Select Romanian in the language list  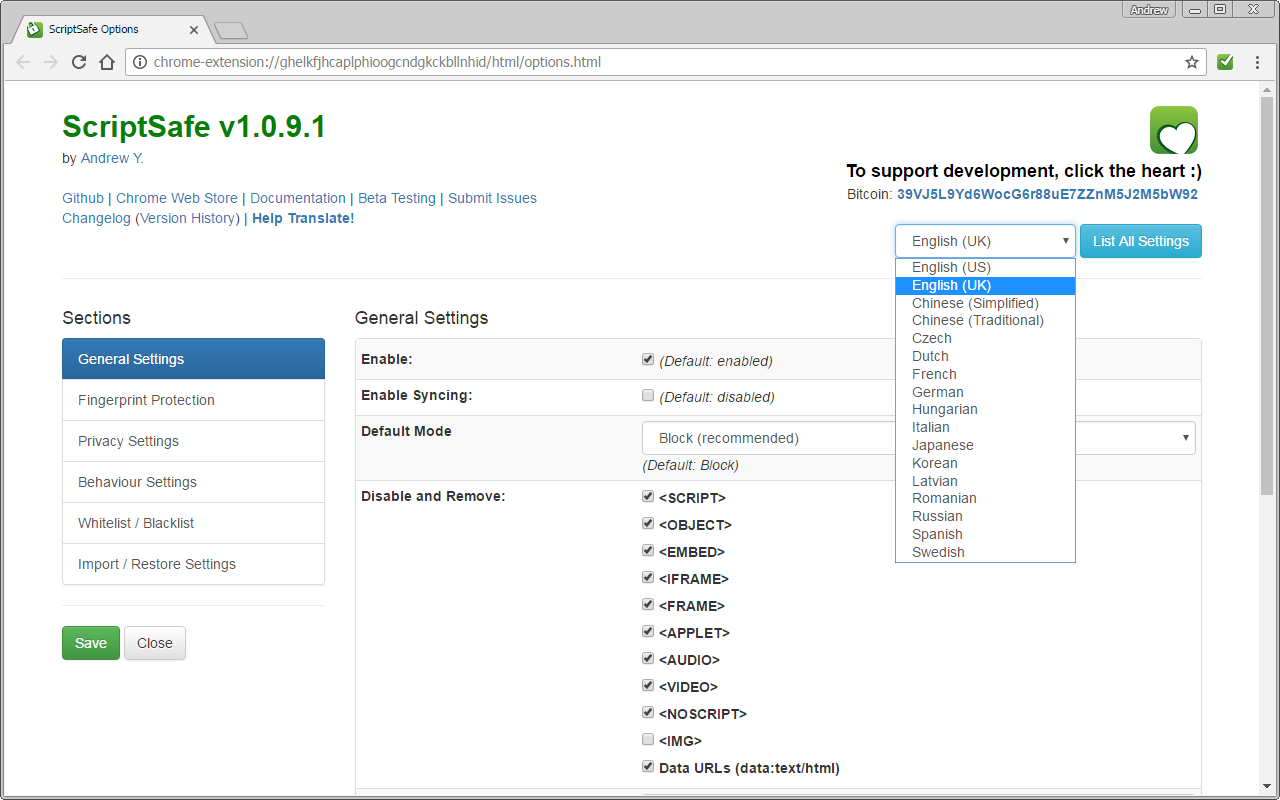pyautogui.click(x=985, y=498)
